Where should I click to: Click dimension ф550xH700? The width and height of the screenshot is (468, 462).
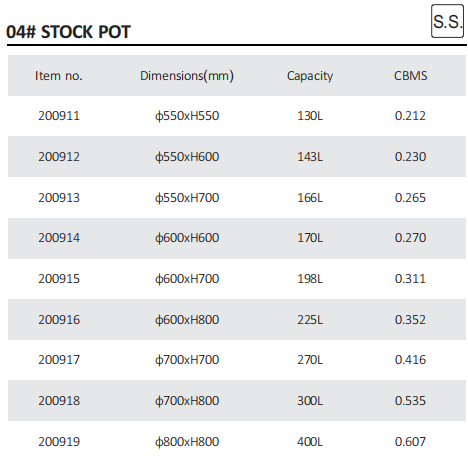coord(187,198)
